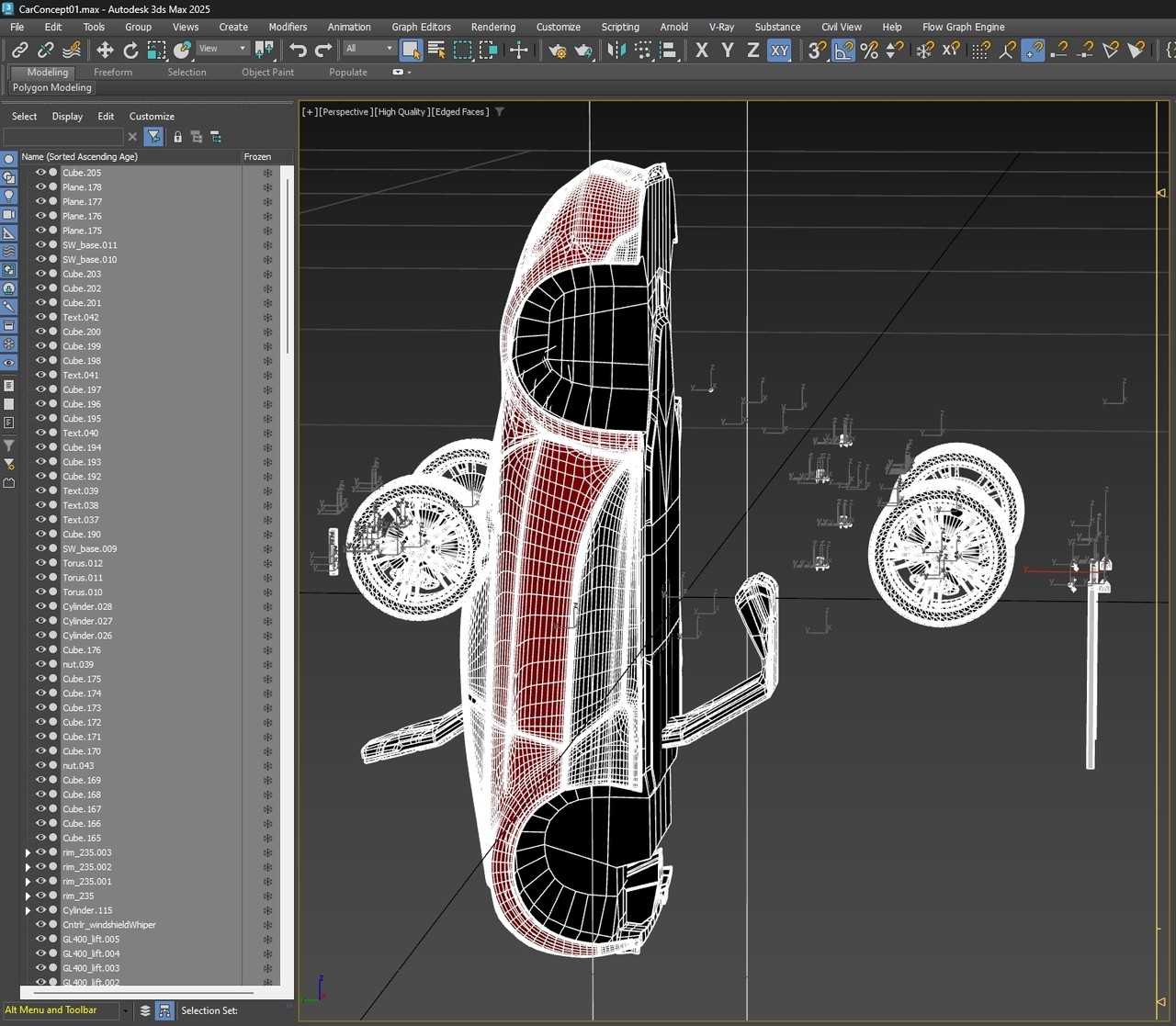1176x1026 pixels.
Task: Restrict transform to Y axis
Action: (x=728, y=50)
